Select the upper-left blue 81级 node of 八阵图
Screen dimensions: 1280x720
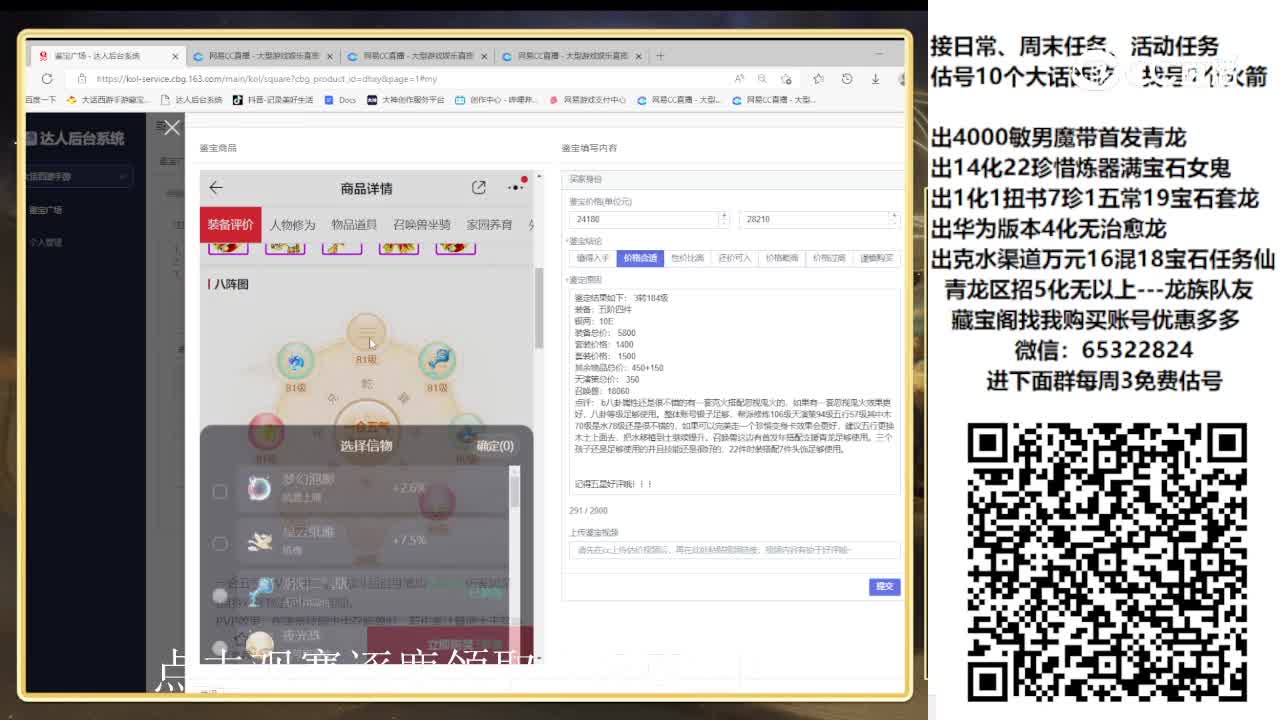click(x=295, y=361)
